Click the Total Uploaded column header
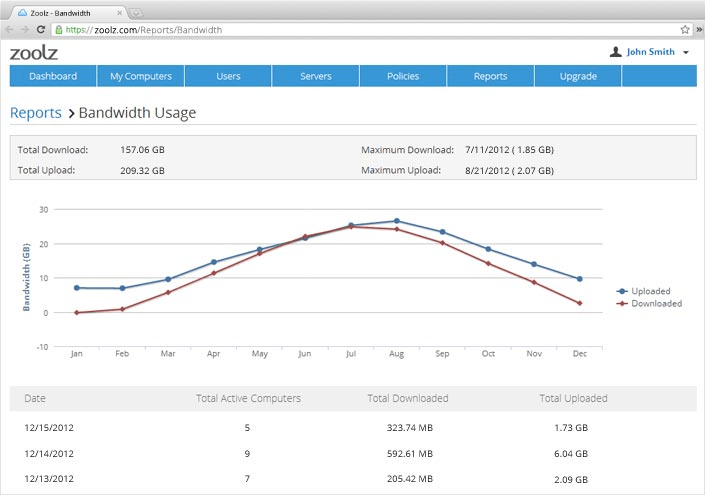This screenshot has height=495, width=705. pyautogui.click(x=573, y=398)
